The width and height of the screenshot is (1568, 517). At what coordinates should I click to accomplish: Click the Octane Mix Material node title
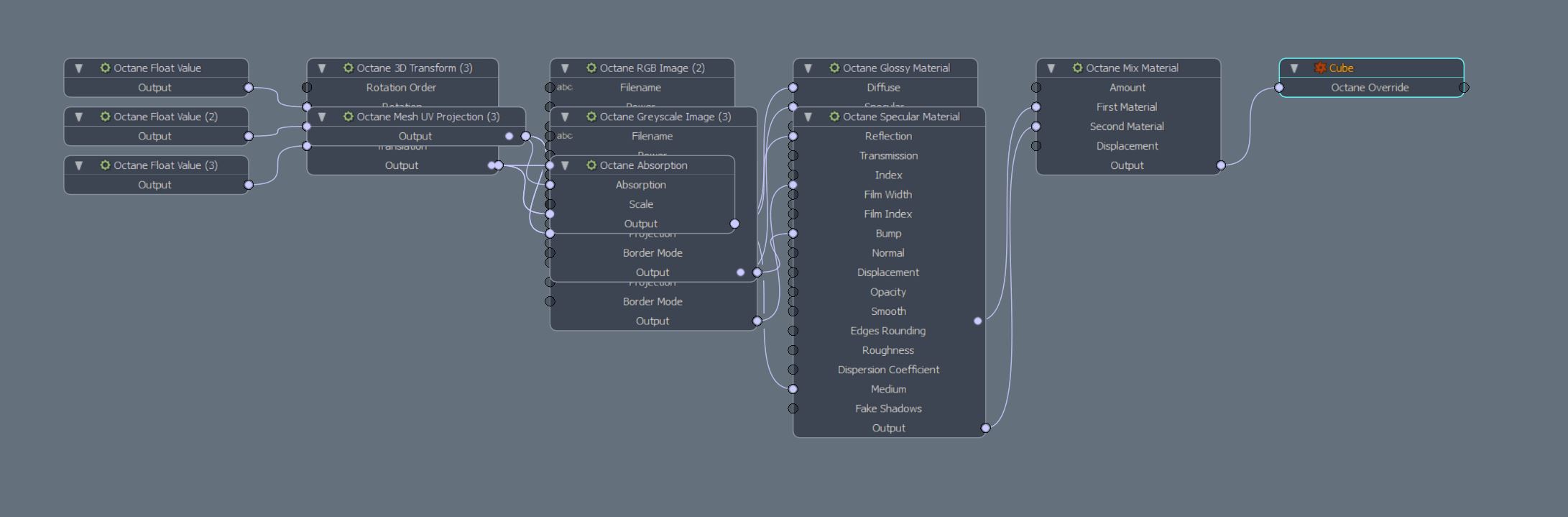[x=1132, y=68]
